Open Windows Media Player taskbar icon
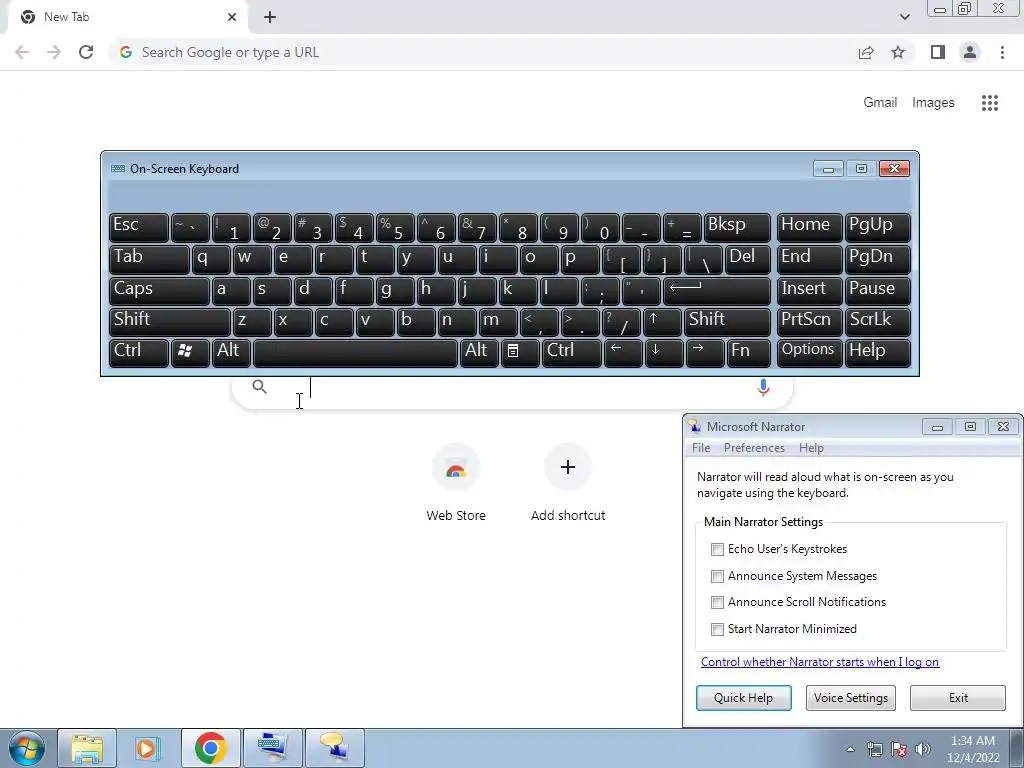Viewport: 1024px width, 768px height. click(x=148, y=748)
